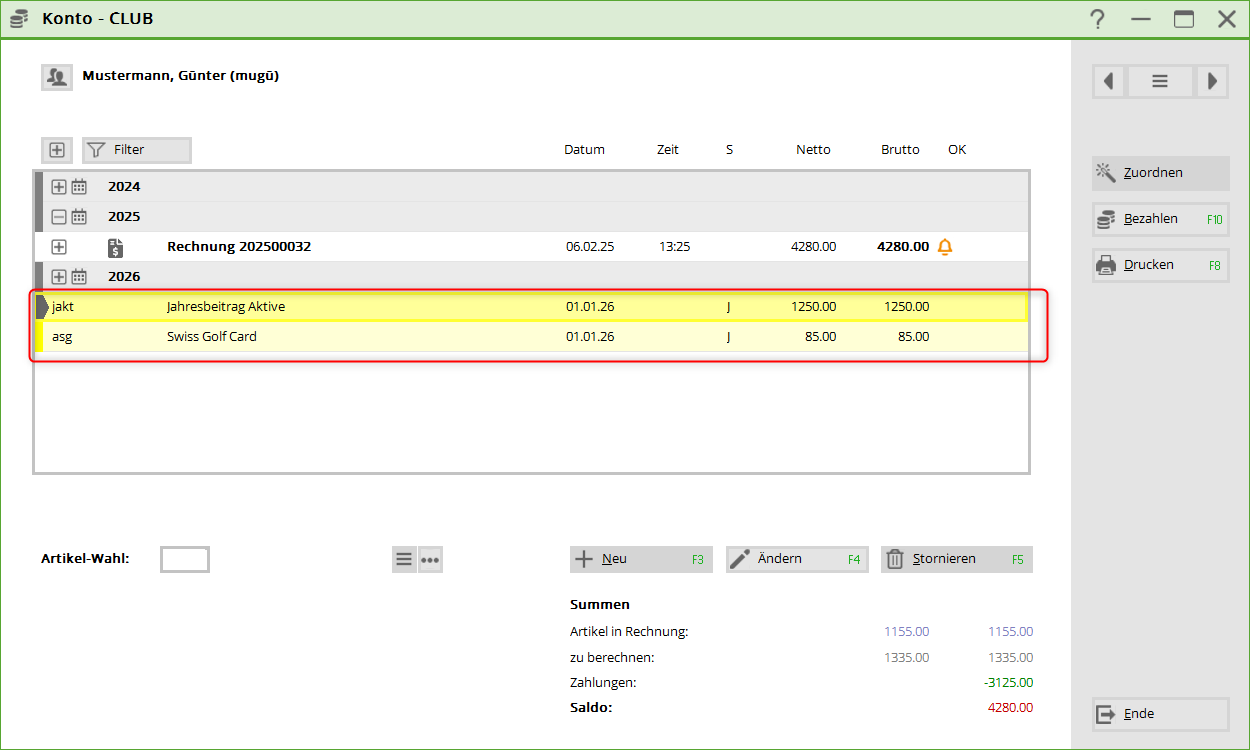This screenshot has width=1250, height=750.
Task: Go to previous account with left arrow
Action: click(1108, 81)
